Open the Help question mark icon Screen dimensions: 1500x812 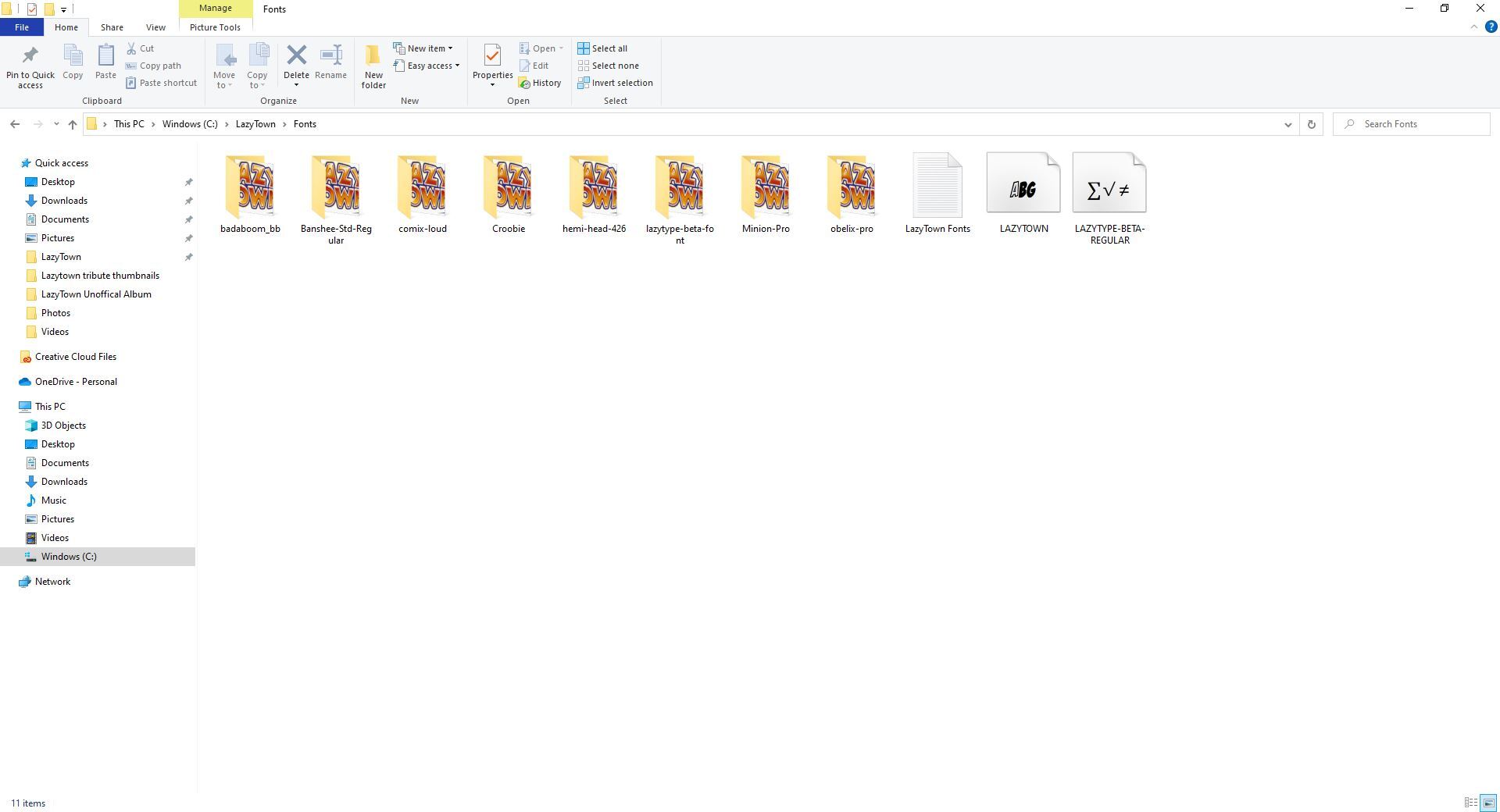(1491, 27)
